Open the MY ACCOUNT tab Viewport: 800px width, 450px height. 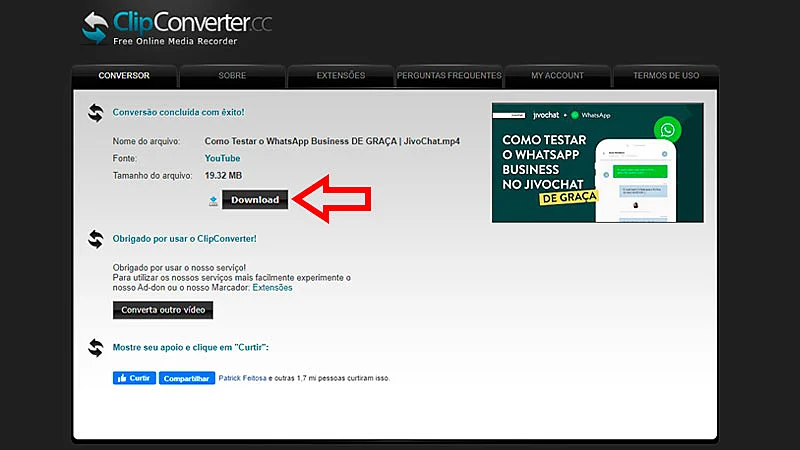pyautogui.click(x=557, y=76)
